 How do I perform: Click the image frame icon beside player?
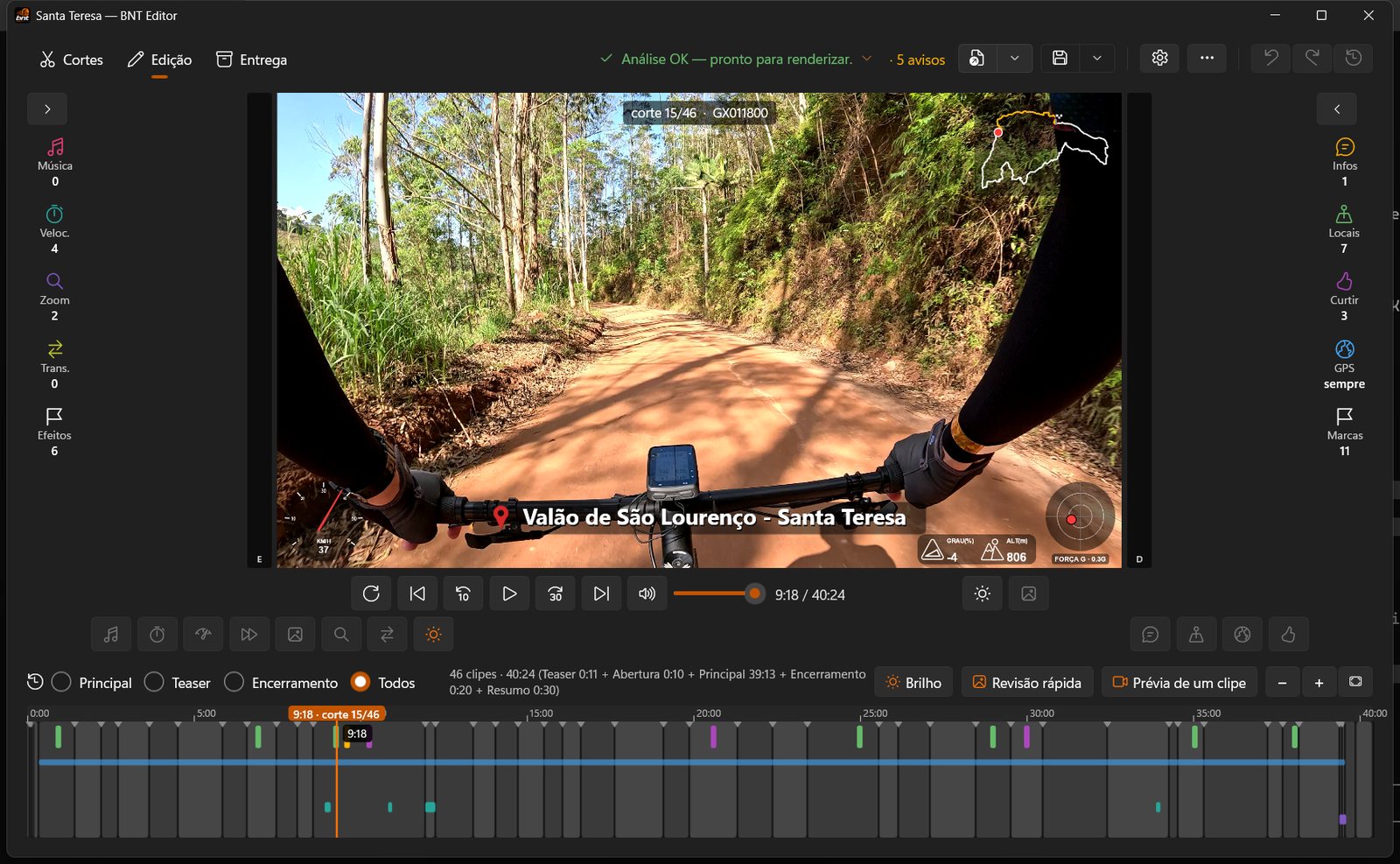coord(1029,594)
